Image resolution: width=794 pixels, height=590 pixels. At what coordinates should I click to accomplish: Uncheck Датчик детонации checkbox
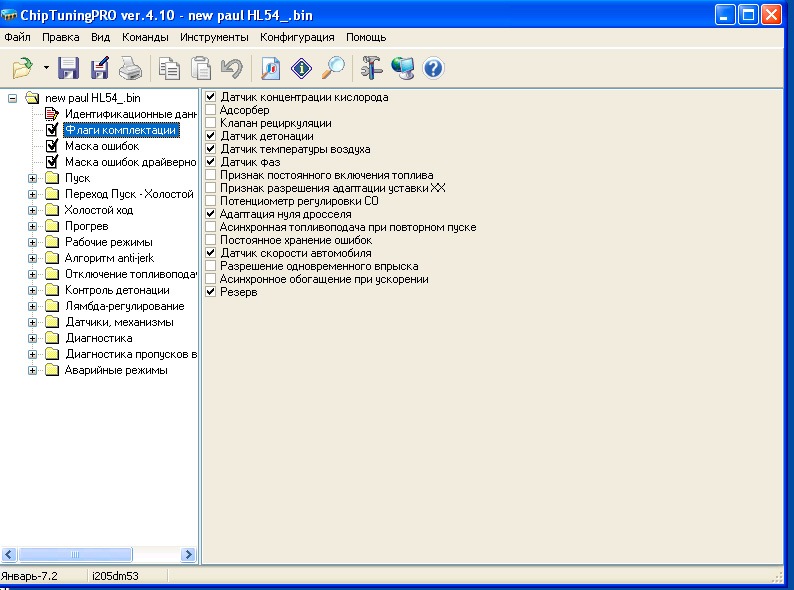pyautogui.click(x=211, y=136)
